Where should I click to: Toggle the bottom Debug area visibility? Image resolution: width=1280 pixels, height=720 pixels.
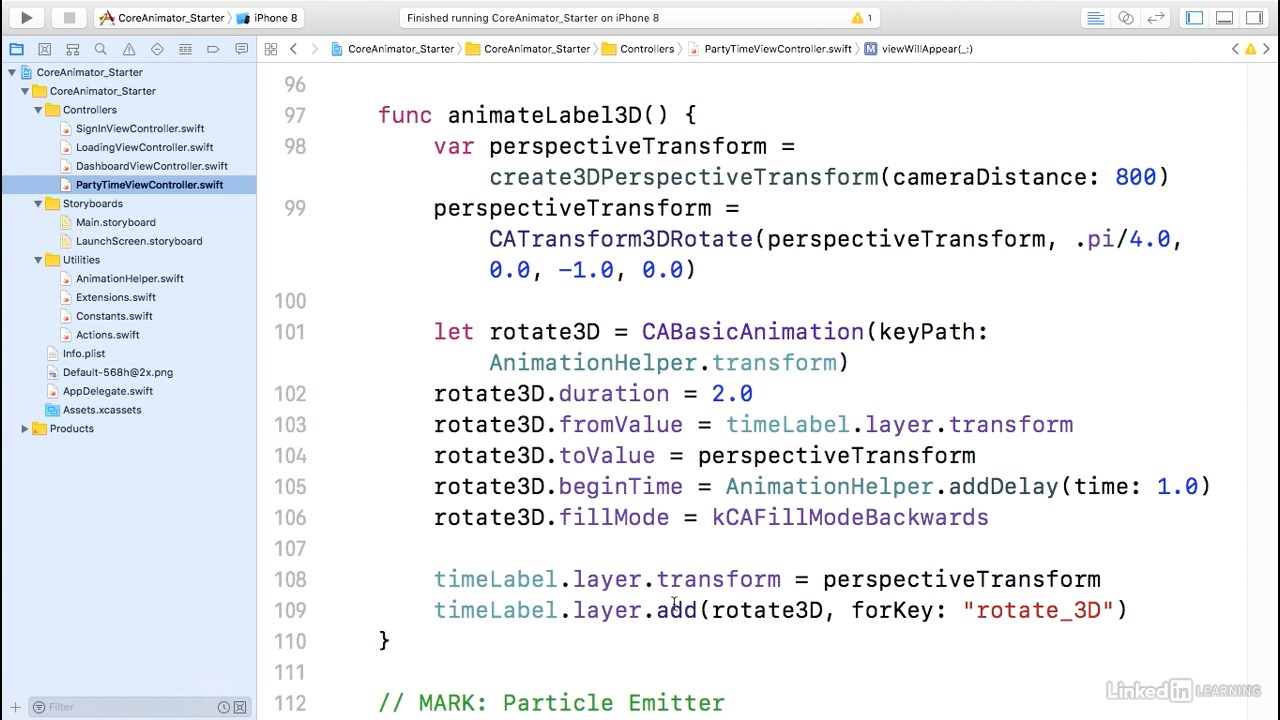coord(1224,18)
